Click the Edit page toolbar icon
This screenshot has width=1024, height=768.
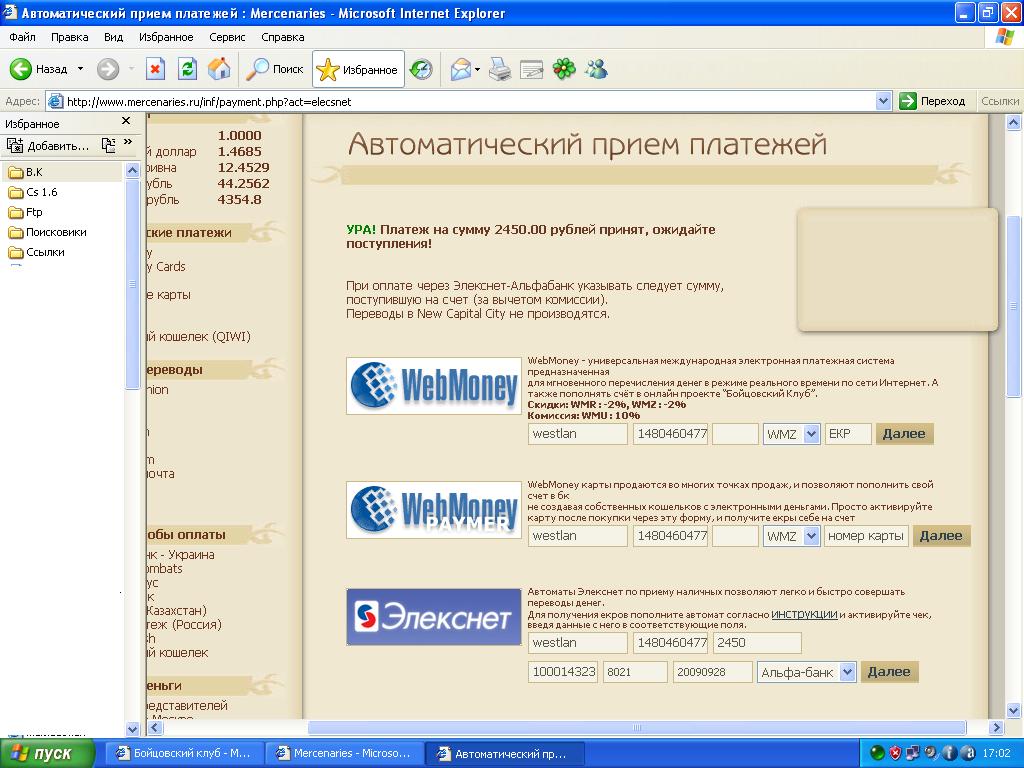[x=532, y=69]
